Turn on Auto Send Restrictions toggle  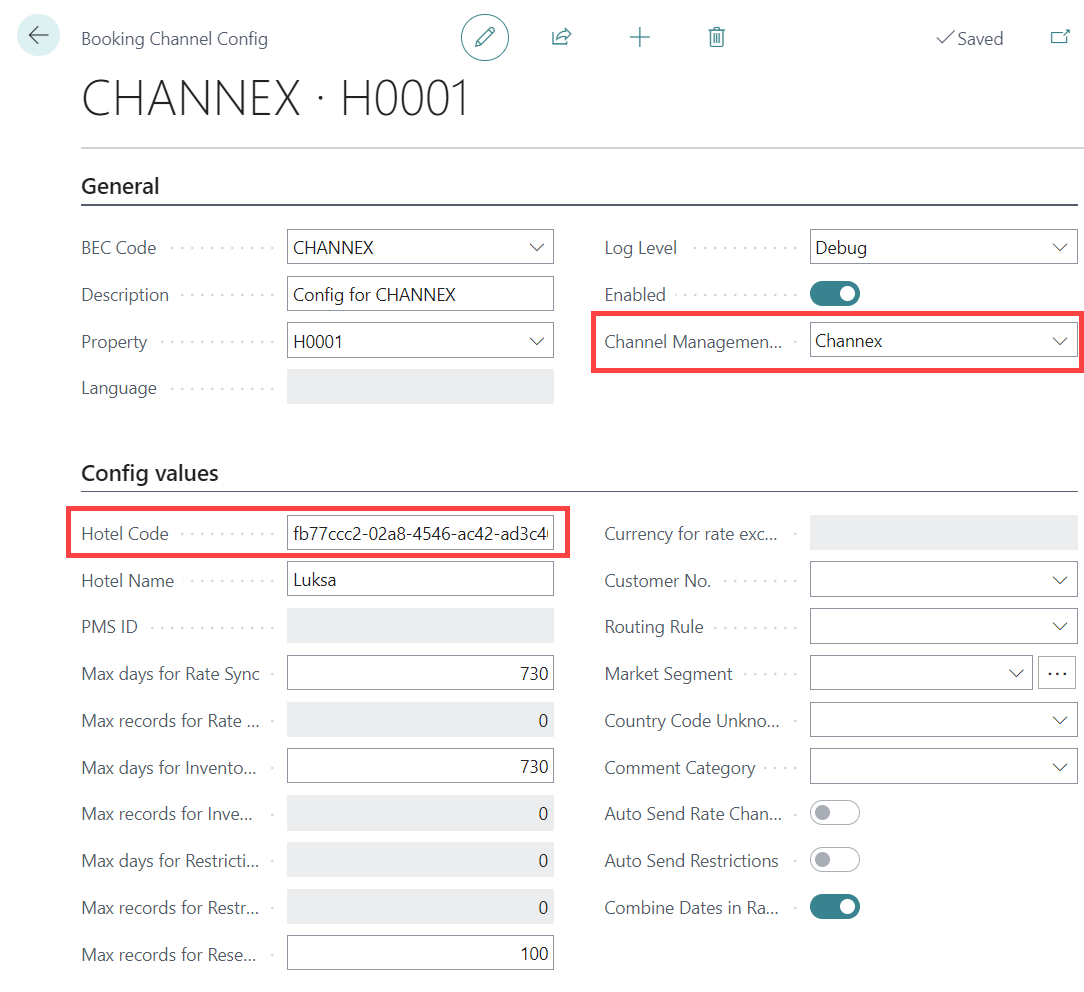pyautogui.click(x=834, y=860)
